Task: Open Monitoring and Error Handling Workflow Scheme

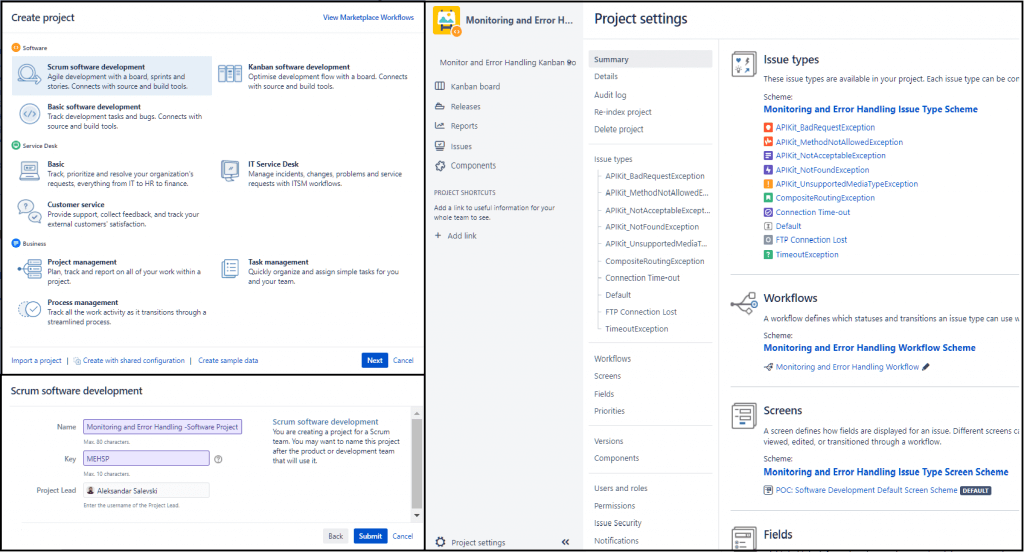Action: tap(869, 348)
